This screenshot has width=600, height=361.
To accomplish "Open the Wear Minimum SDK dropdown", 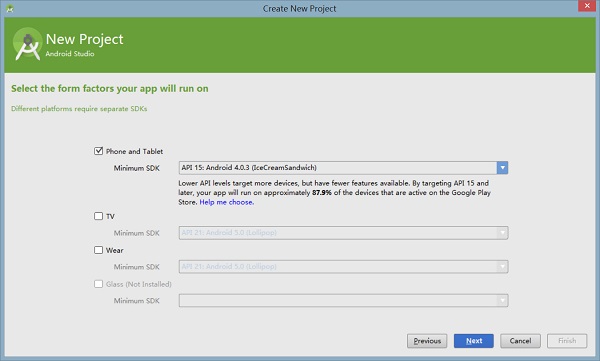I will (x=343, y=266).
